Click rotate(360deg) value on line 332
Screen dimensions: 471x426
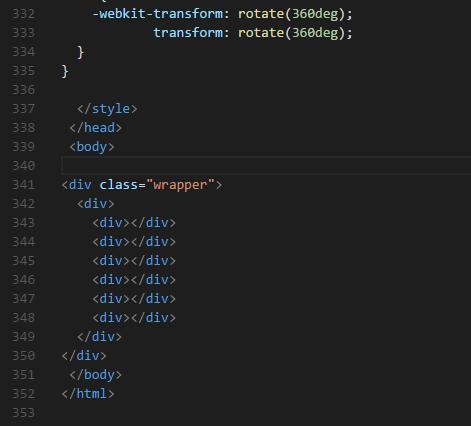(x=291, y=14)
